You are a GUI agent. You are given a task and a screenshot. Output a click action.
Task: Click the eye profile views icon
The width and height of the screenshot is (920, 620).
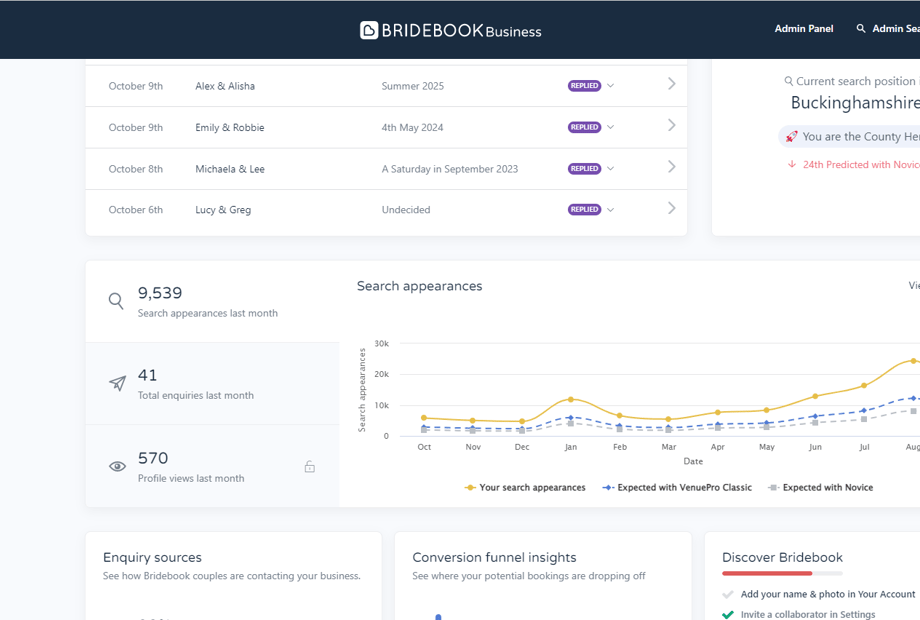coord(117,466)
